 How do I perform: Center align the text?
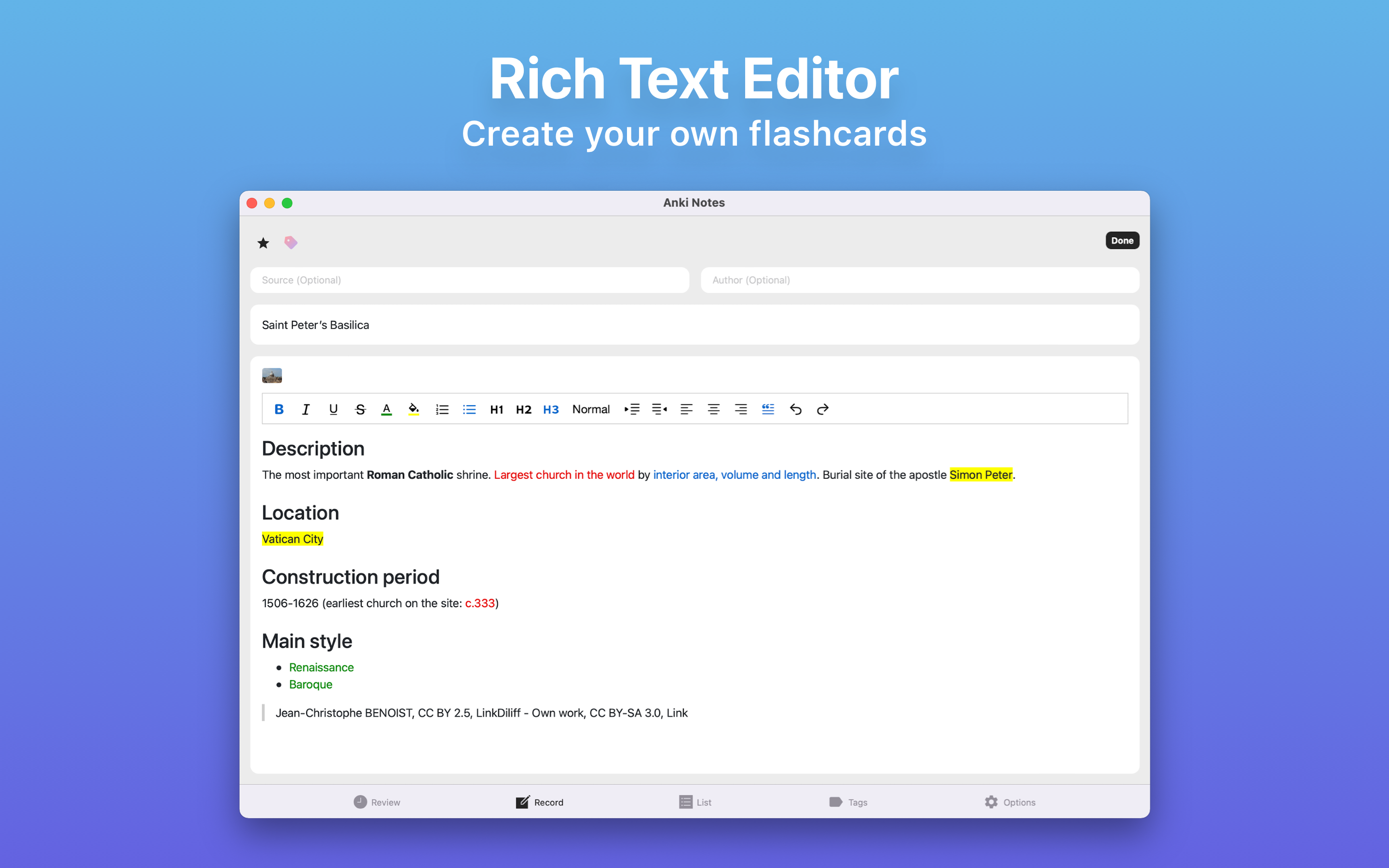[x=713, y=409]
